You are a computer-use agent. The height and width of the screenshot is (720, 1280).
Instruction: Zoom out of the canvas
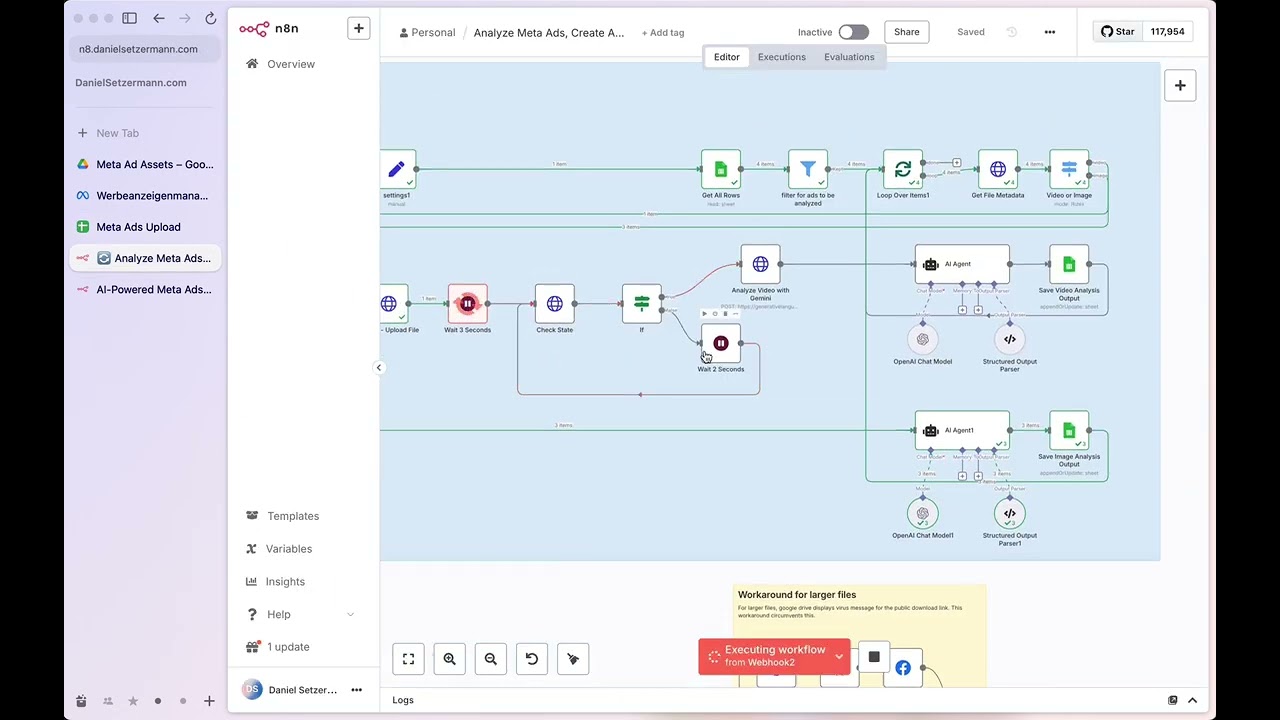490,659
